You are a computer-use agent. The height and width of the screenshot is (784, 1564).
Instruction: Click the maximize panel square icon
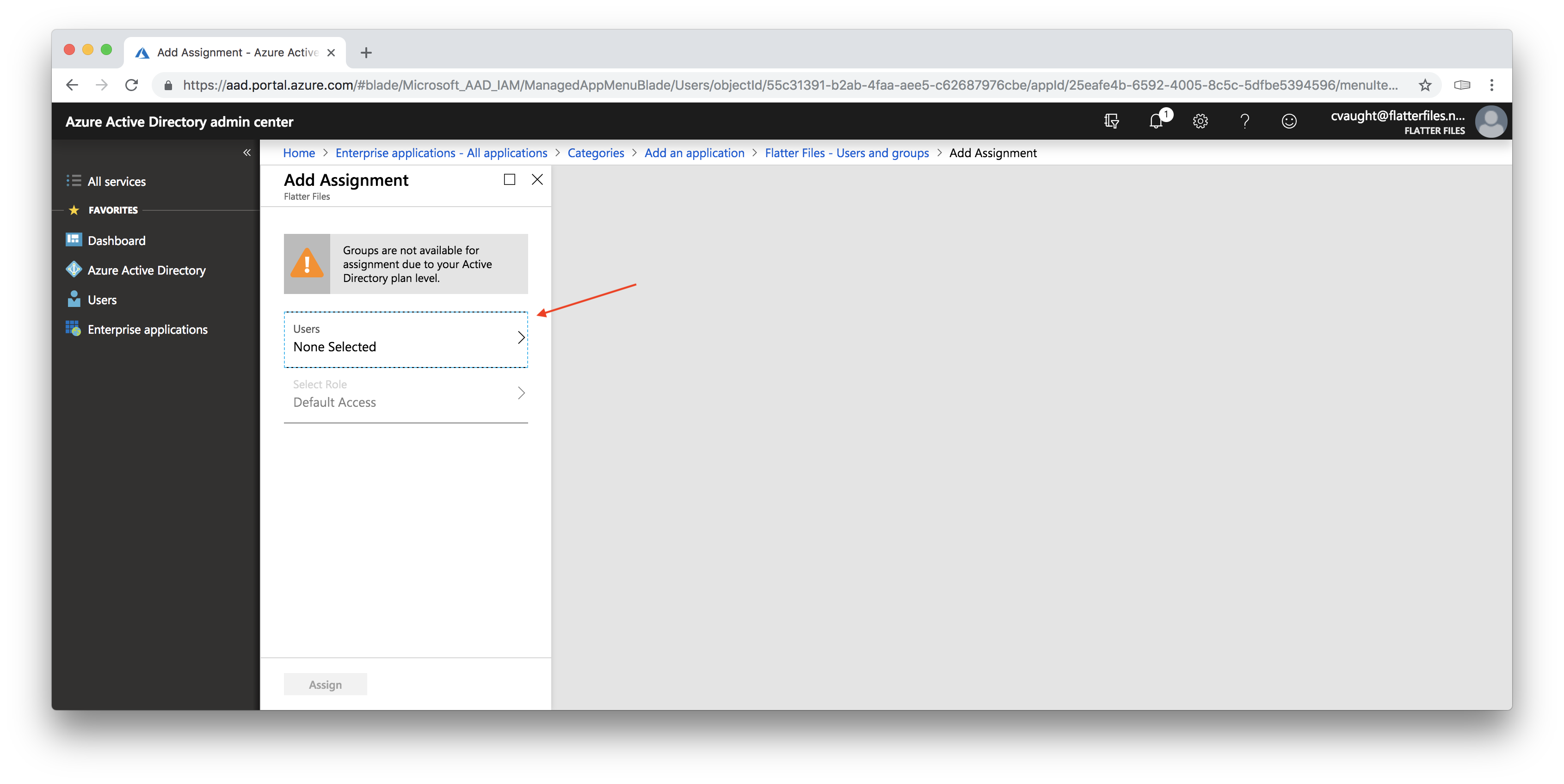pyautogui.click(x=510, y=179)
